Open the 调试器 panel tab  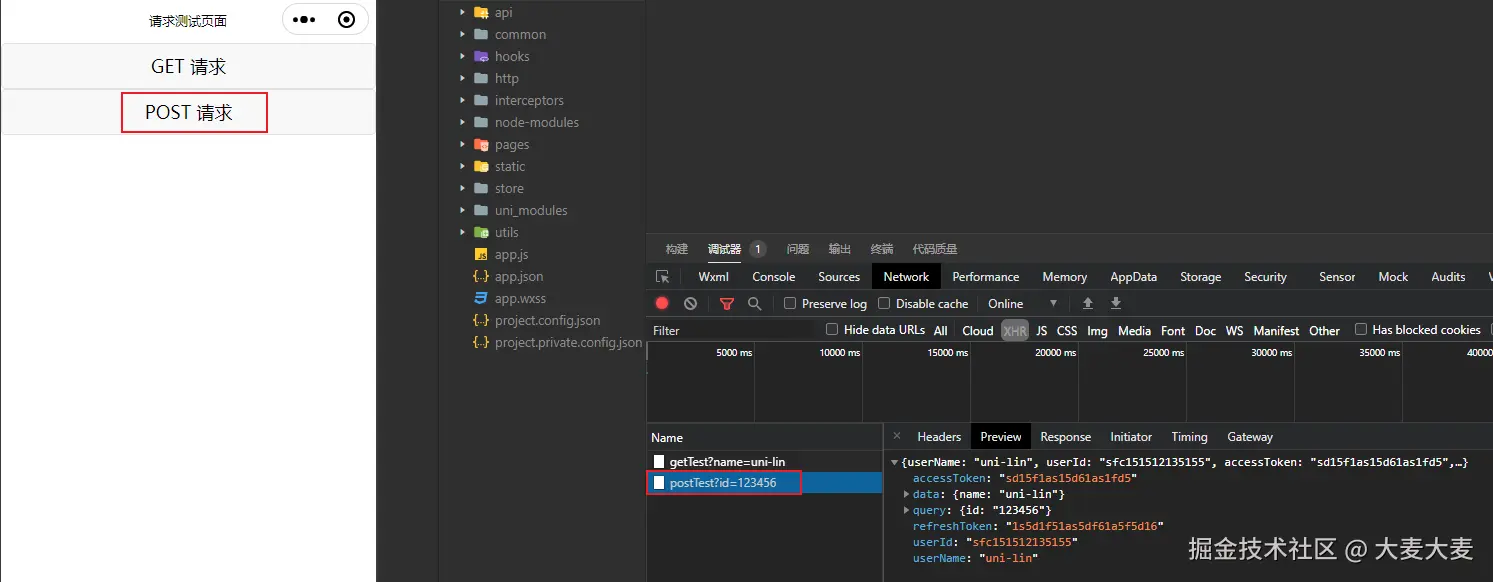724,249
